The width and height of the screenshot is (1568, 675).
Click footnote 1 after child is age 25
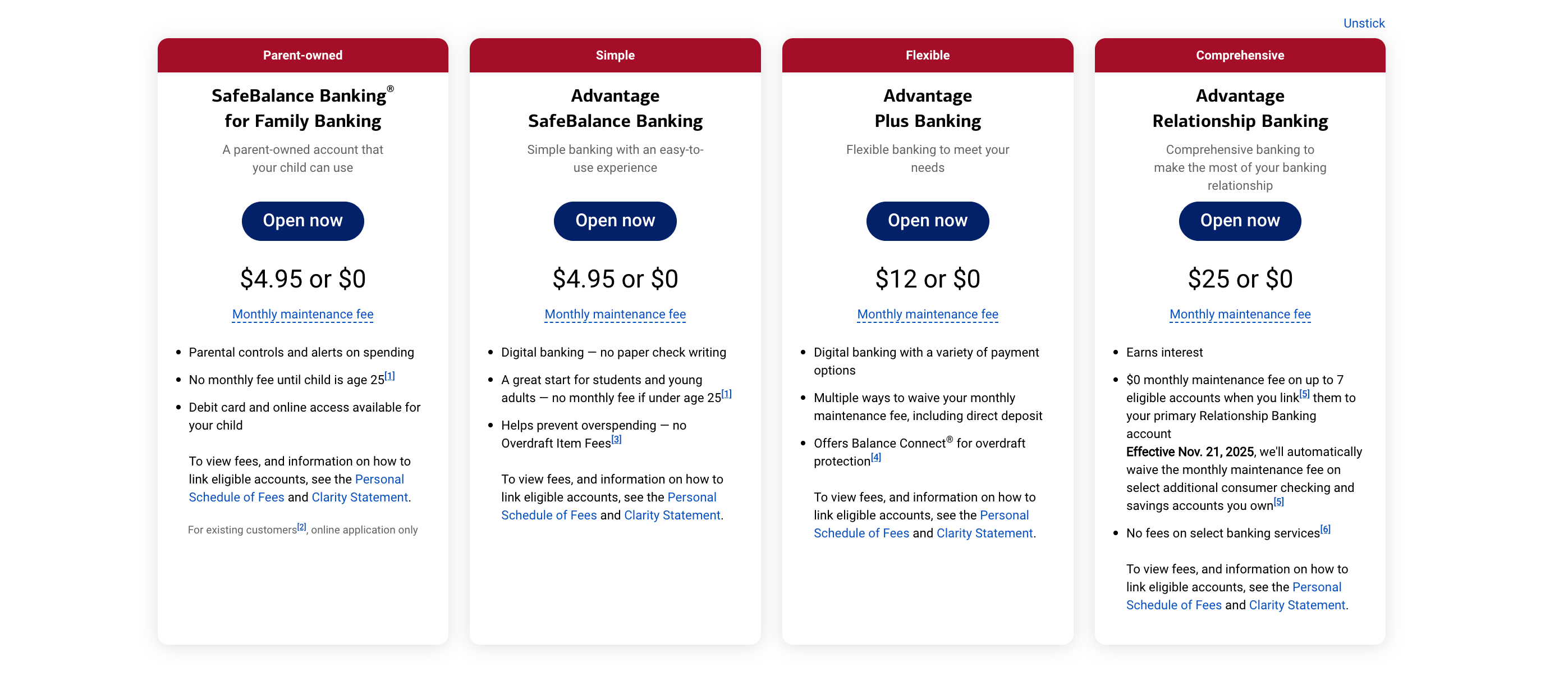pyautogui.click(x=389, y=376)
